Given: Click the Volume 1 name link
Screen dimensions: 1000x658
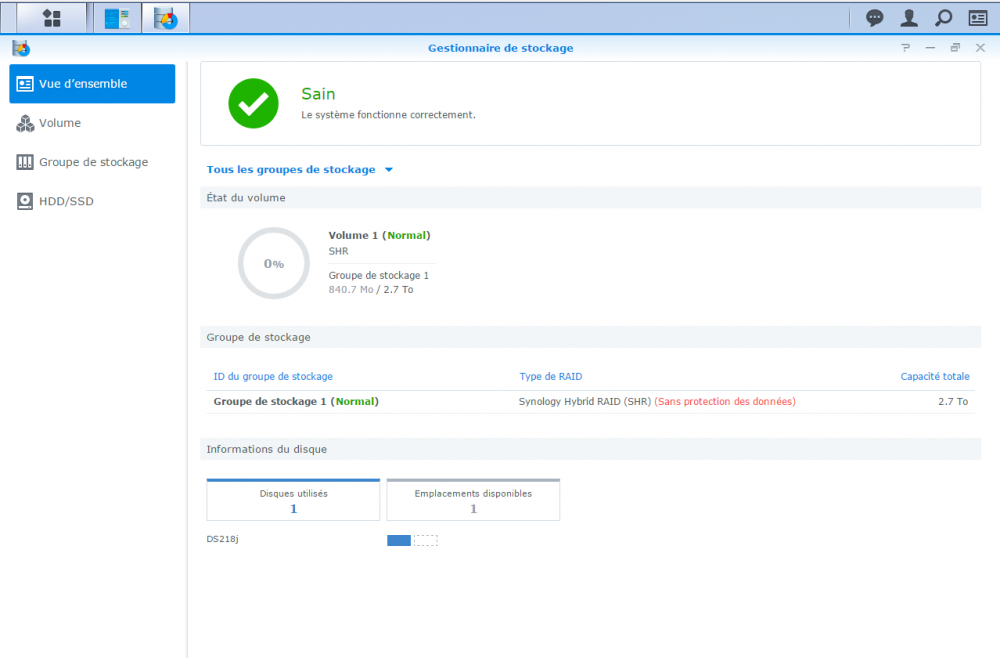Looking at the screenshot, I should 353,236.
